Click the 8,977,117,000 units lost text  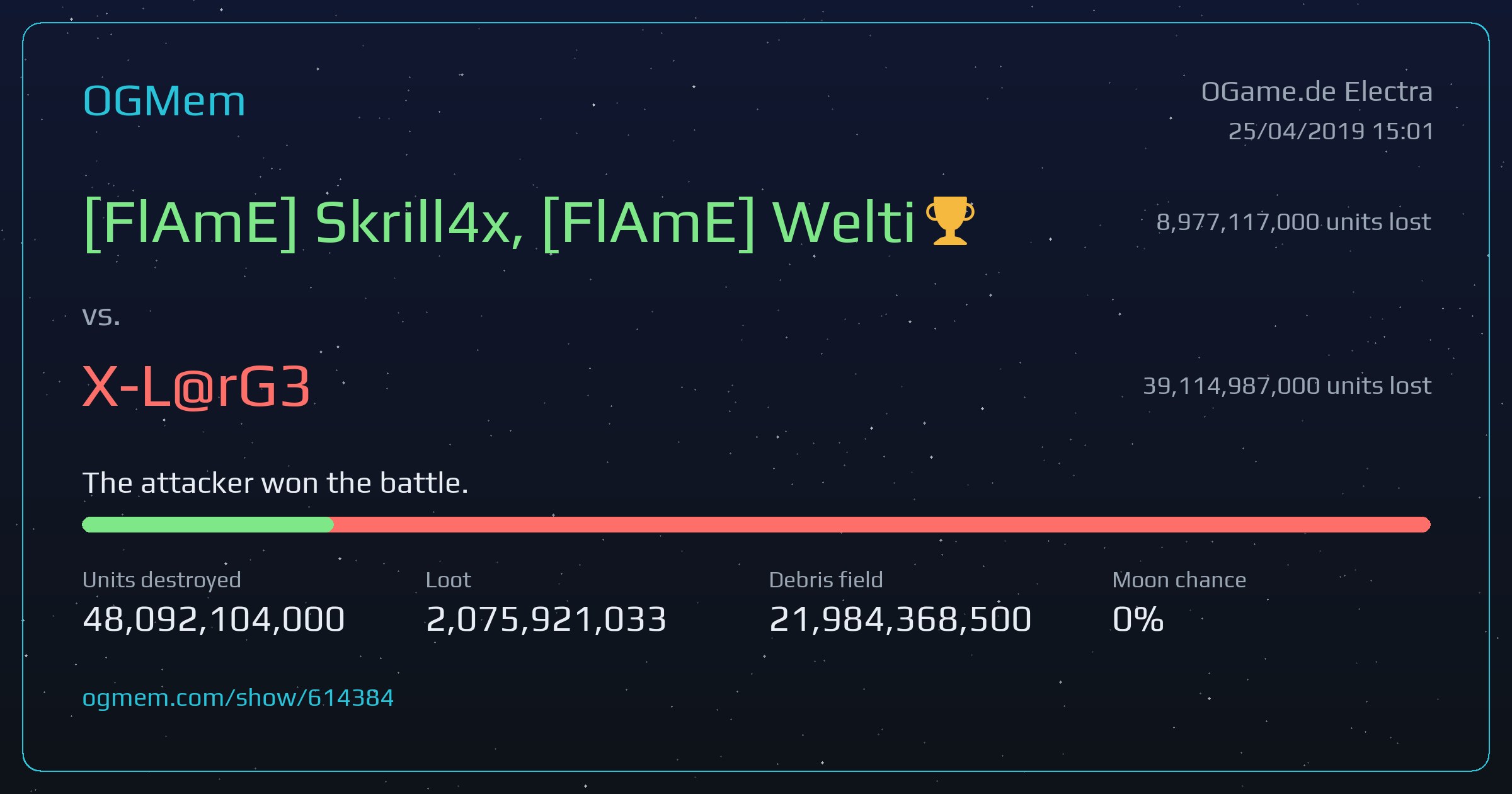1293,222
